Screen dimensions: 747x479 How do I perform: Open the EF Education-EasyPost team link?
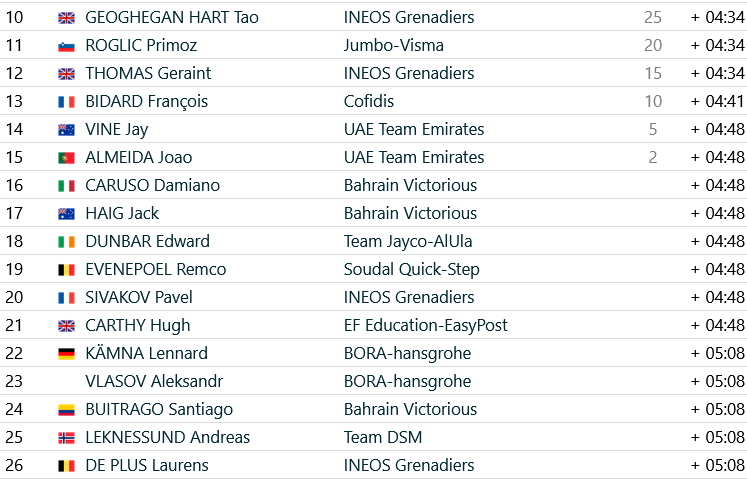(425, 326)
